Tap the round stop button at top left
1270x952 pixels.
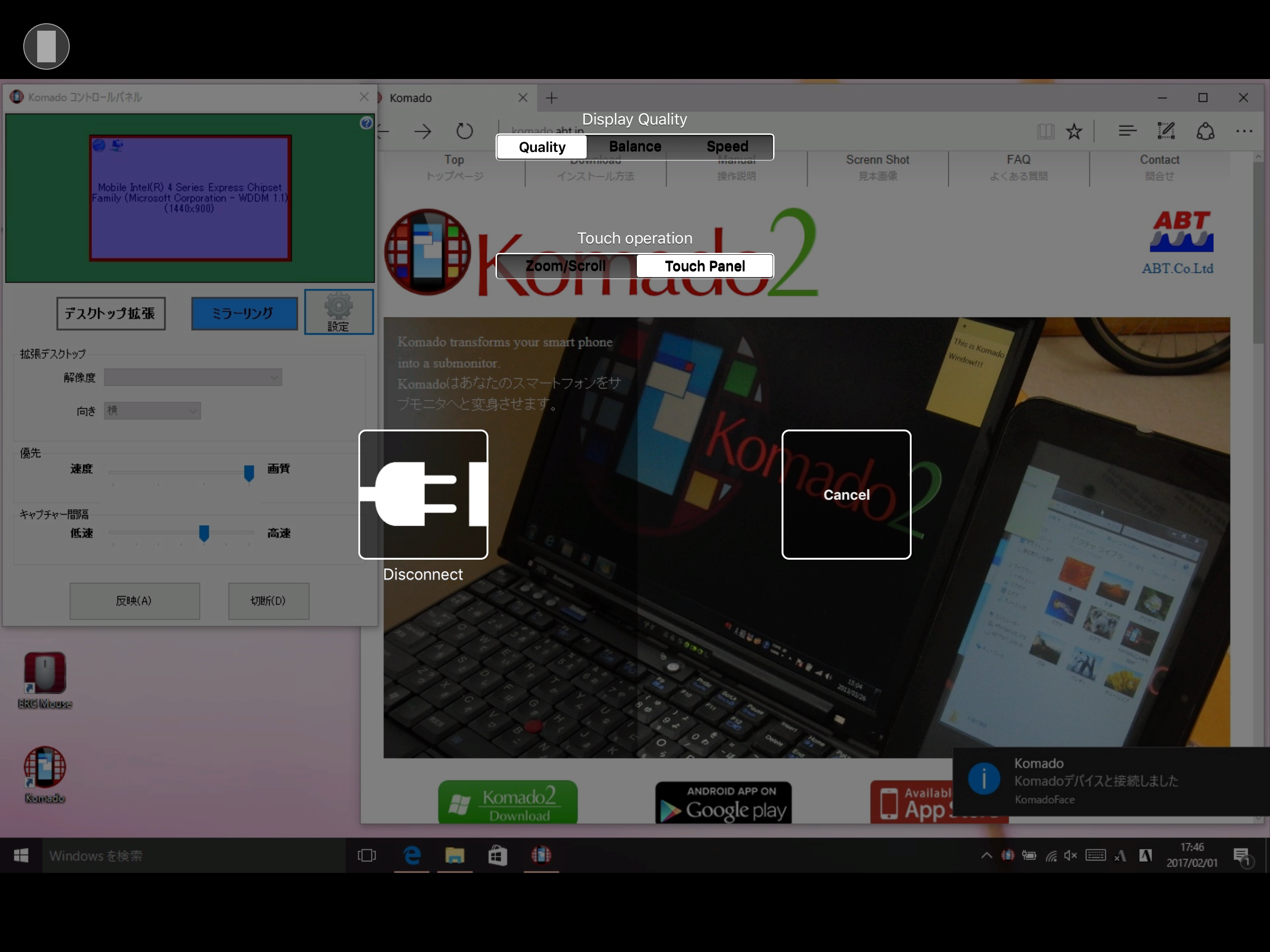[46, 46]
